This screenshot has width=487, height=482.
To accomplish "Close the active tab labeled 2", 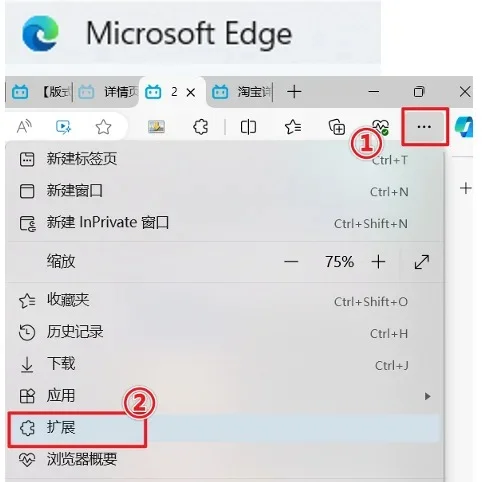I will coord(191,92).
